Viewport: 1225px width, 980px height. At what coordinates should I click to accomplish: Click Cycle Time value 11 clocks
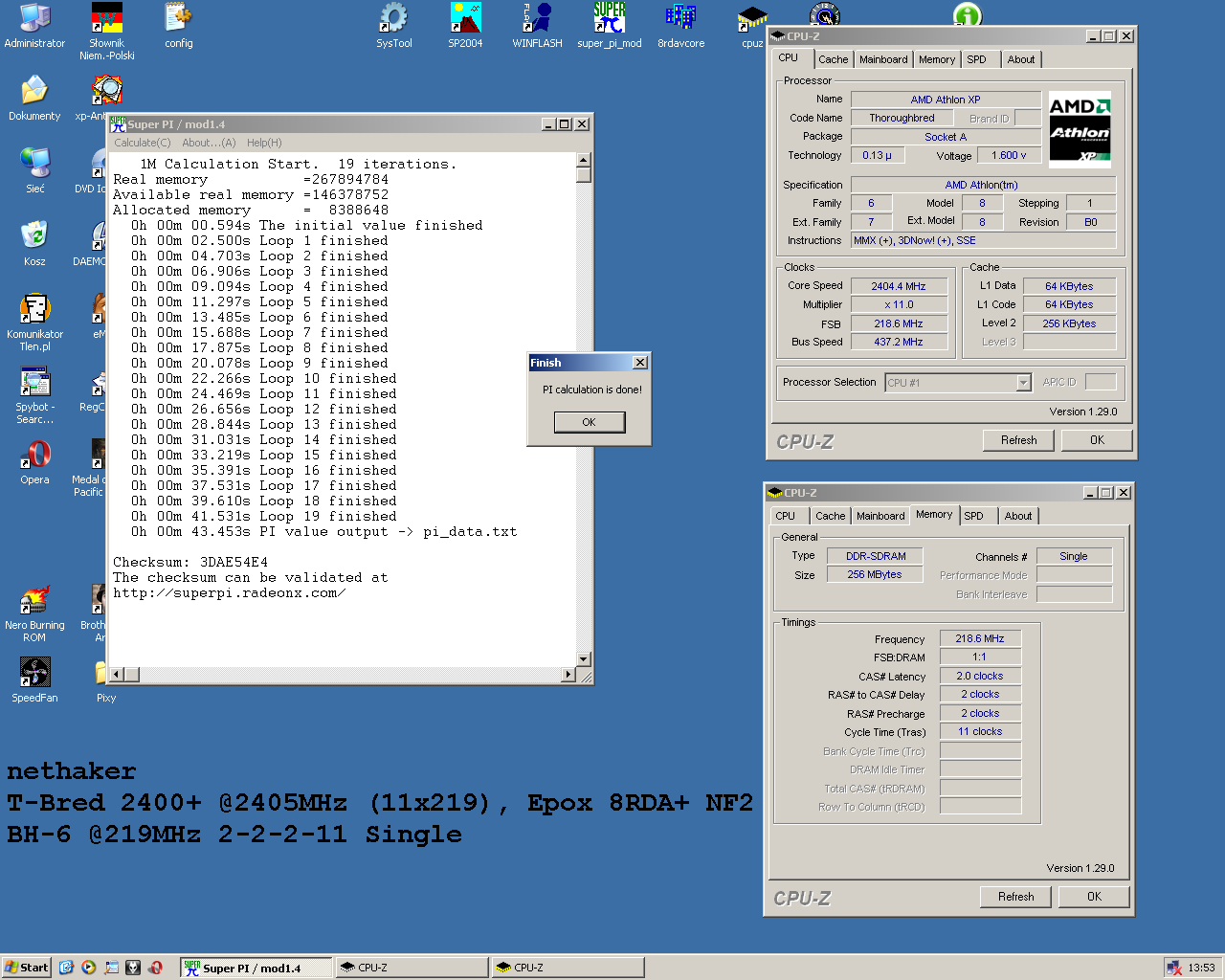coord(980,731)
